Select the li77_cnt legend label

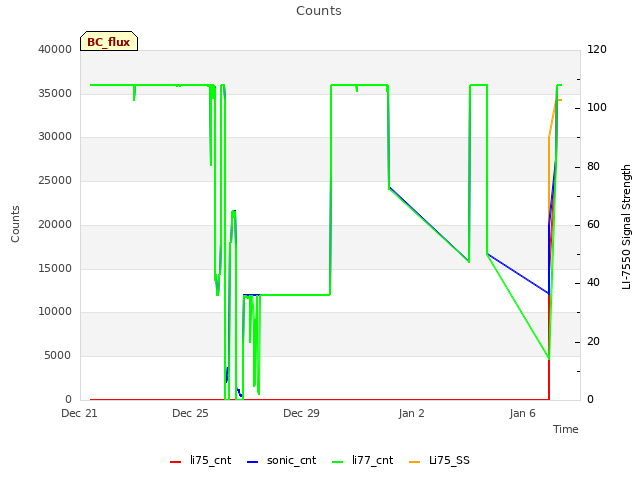[373, 460]
